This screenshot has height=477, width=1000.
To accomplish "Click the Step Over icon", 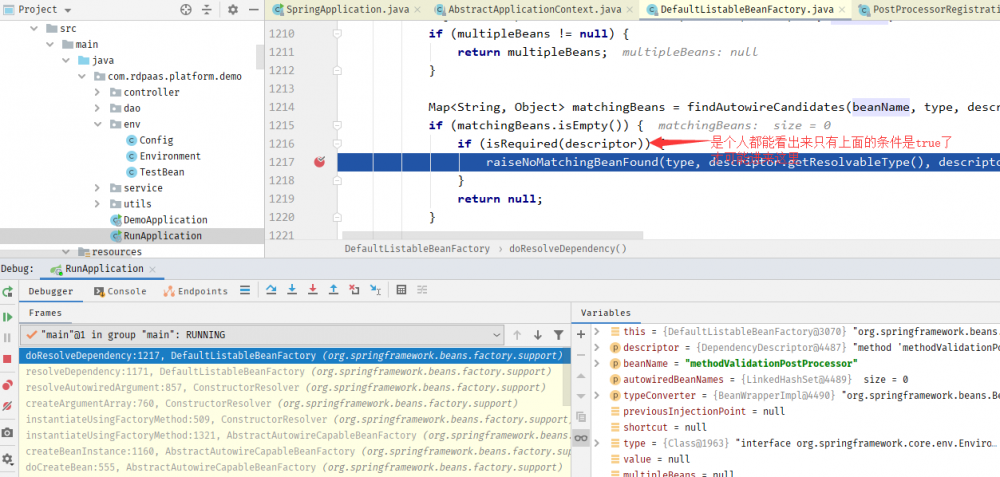I will click(271, 290).
